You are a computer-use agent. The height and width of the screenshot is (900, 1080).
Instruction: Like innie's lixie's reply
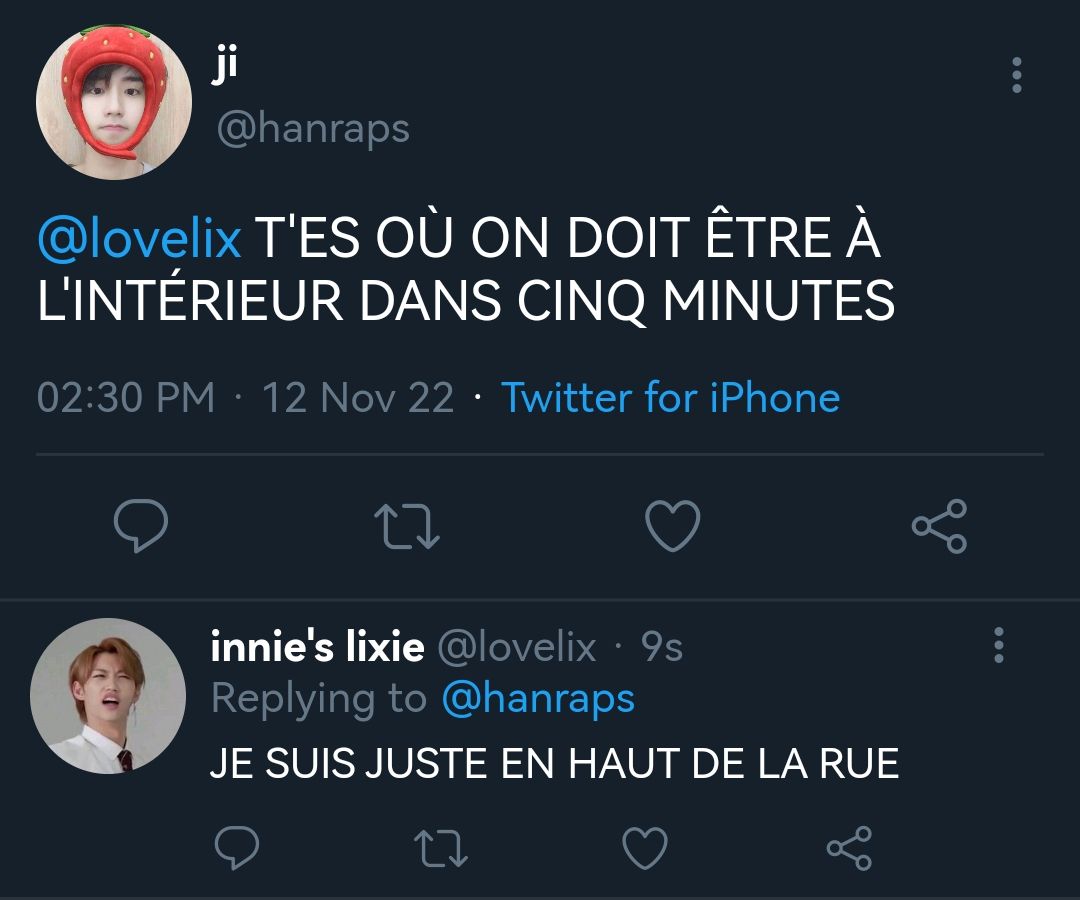pos(645,848)
